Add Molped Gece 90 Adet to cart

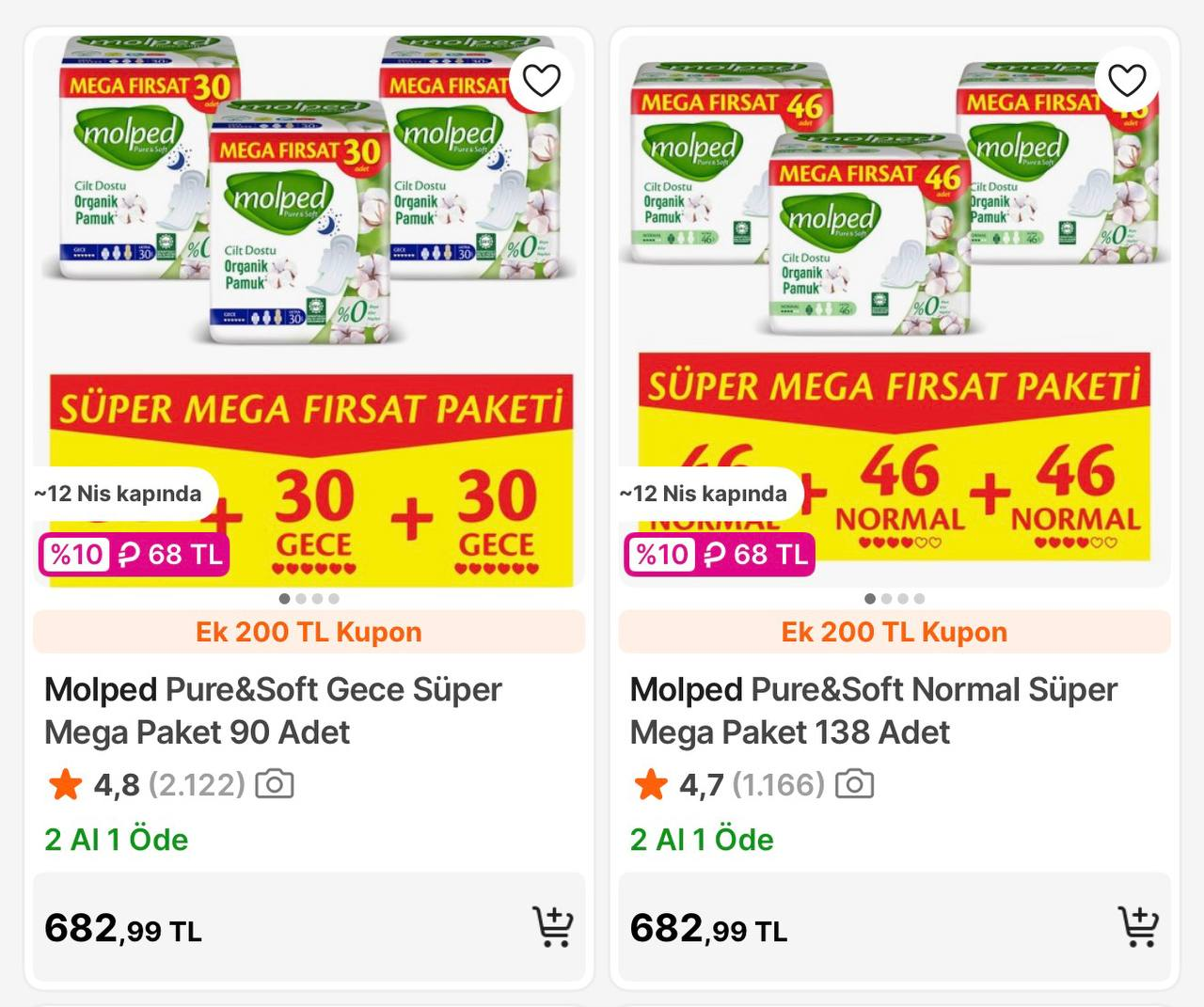click(552, 926)
